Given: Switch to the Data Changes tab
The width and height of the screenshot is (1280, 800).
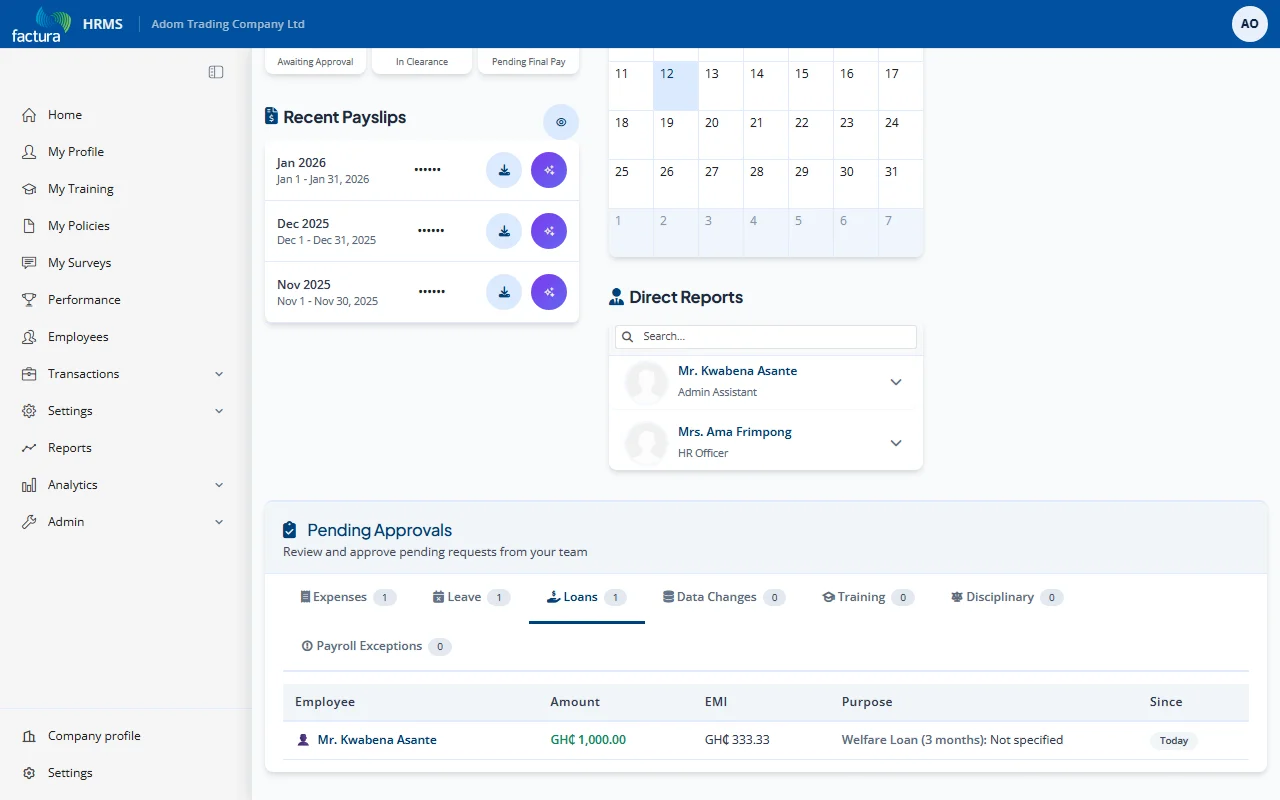Looking at the screenshot, I should [x=724, y=597].
